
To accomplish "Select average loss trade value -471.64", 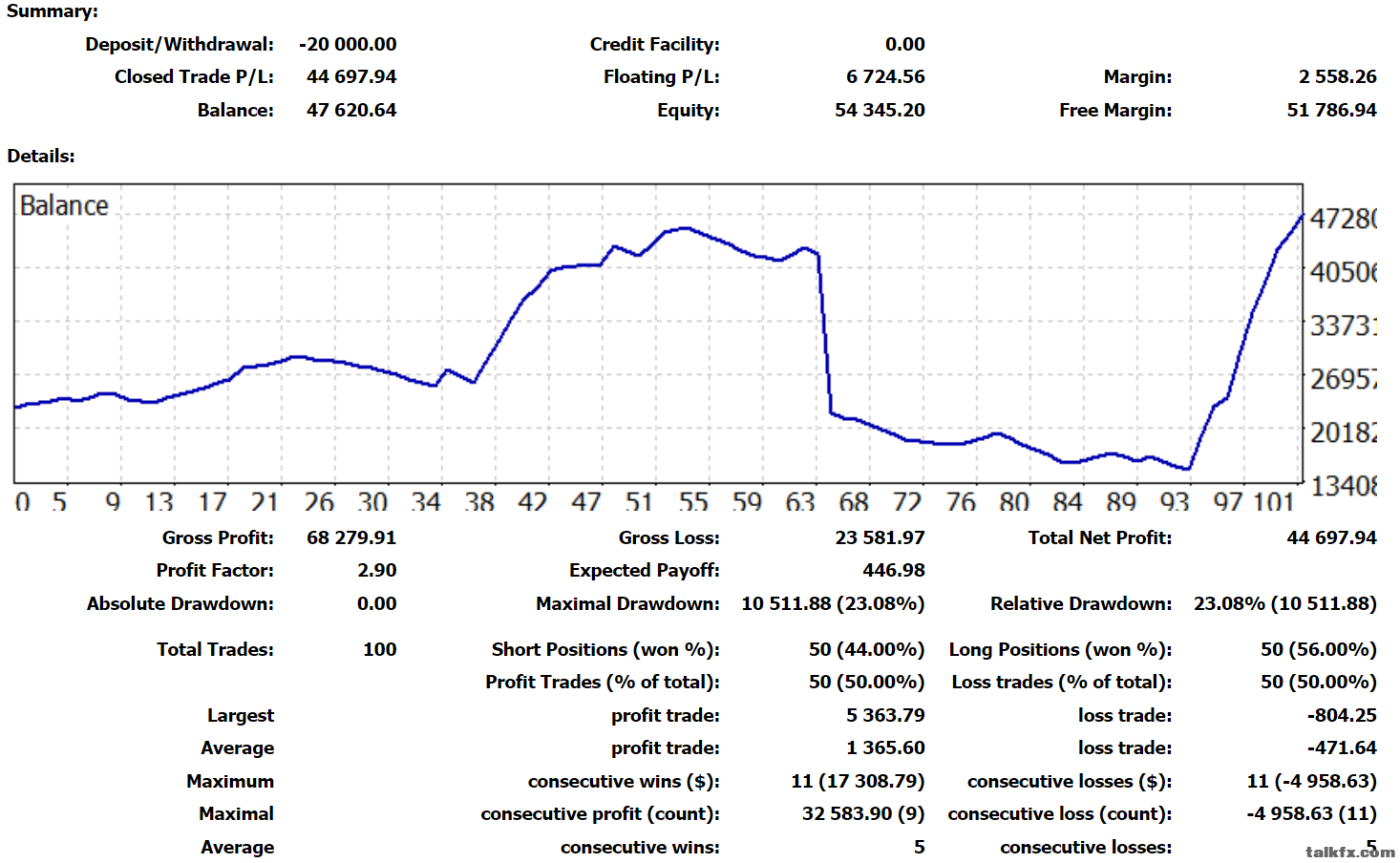I will (x=1342, y=747).
